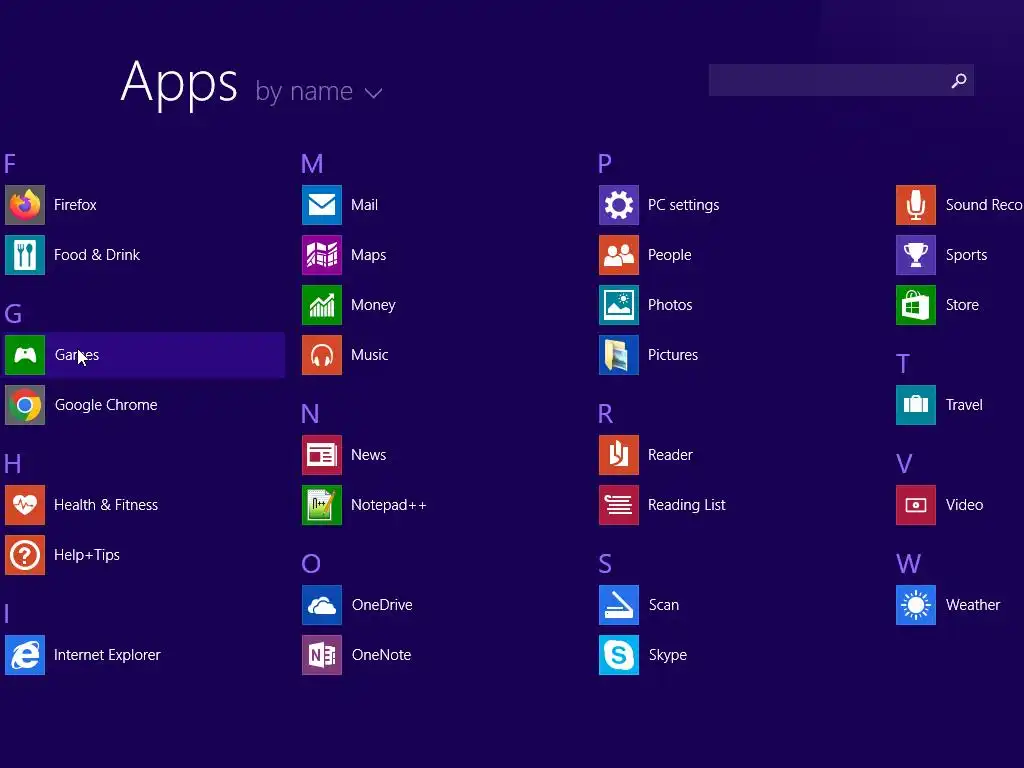The height and width of the screenshot is (768, 1024).
Task: Open the Sports trophy icon
Action: [916, 255]
